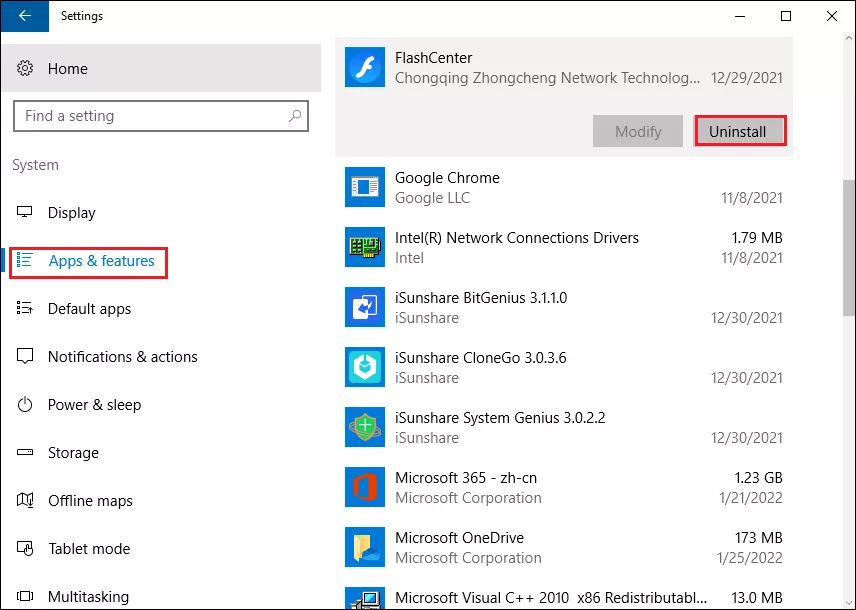Click the Offline maps icon
The height and width of the screenshot is (610, 856).
[x=25, y=500]
